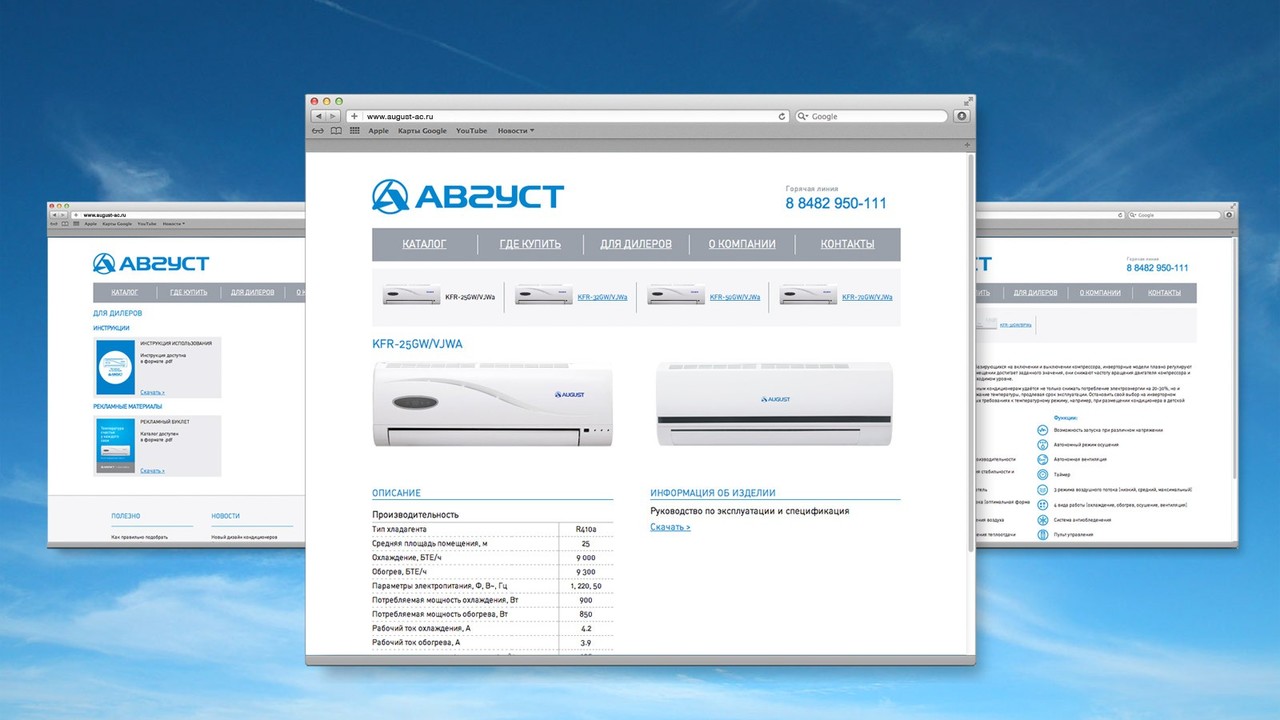This screenshot has height=720, width=1280.
Task: Open the Google search magnifier dropdown
Action: (803, 116)
